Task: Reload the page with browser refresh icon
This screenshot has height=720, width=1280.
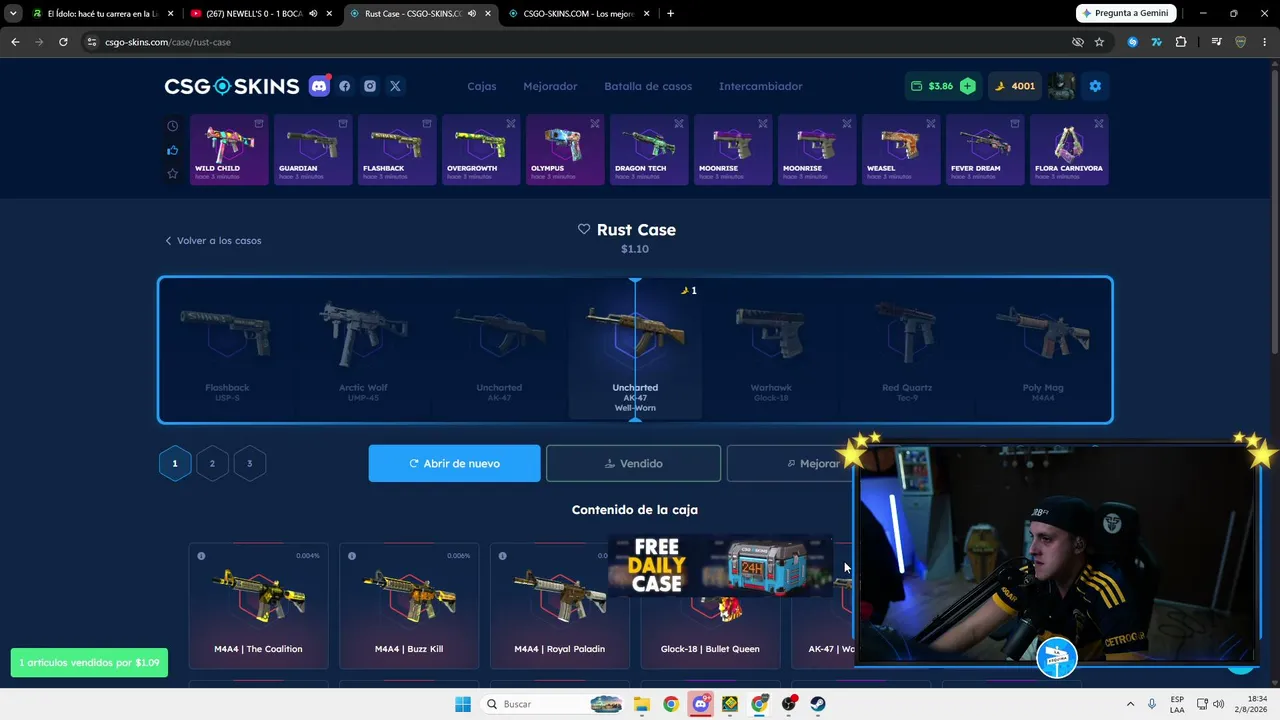Action: tap(63, 42)
